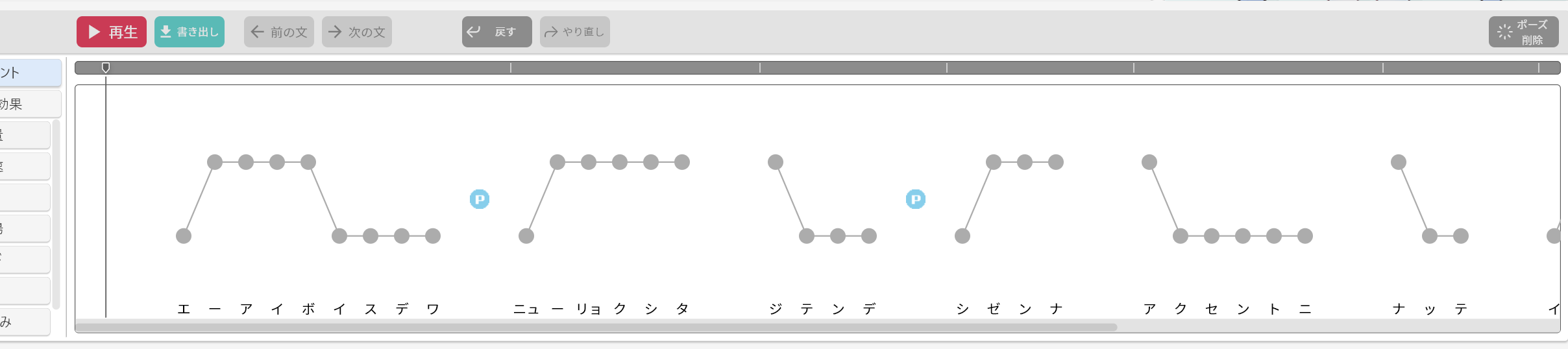Select the ント tab in left sidebar
Screen dimensions: 1568x349
[30, 73]
